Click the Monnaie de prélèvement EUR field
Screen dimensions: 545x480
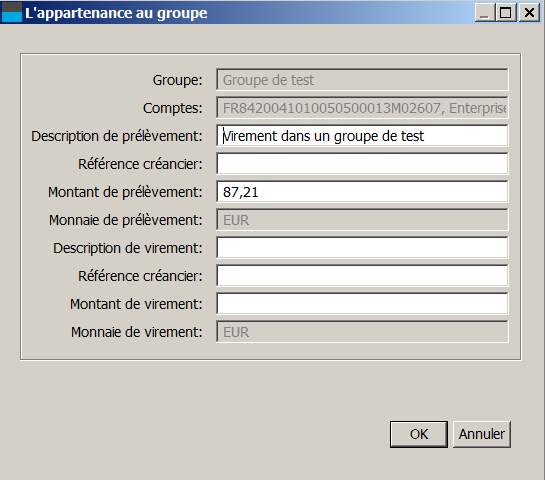pyautogui.click(x=362, y=220)
